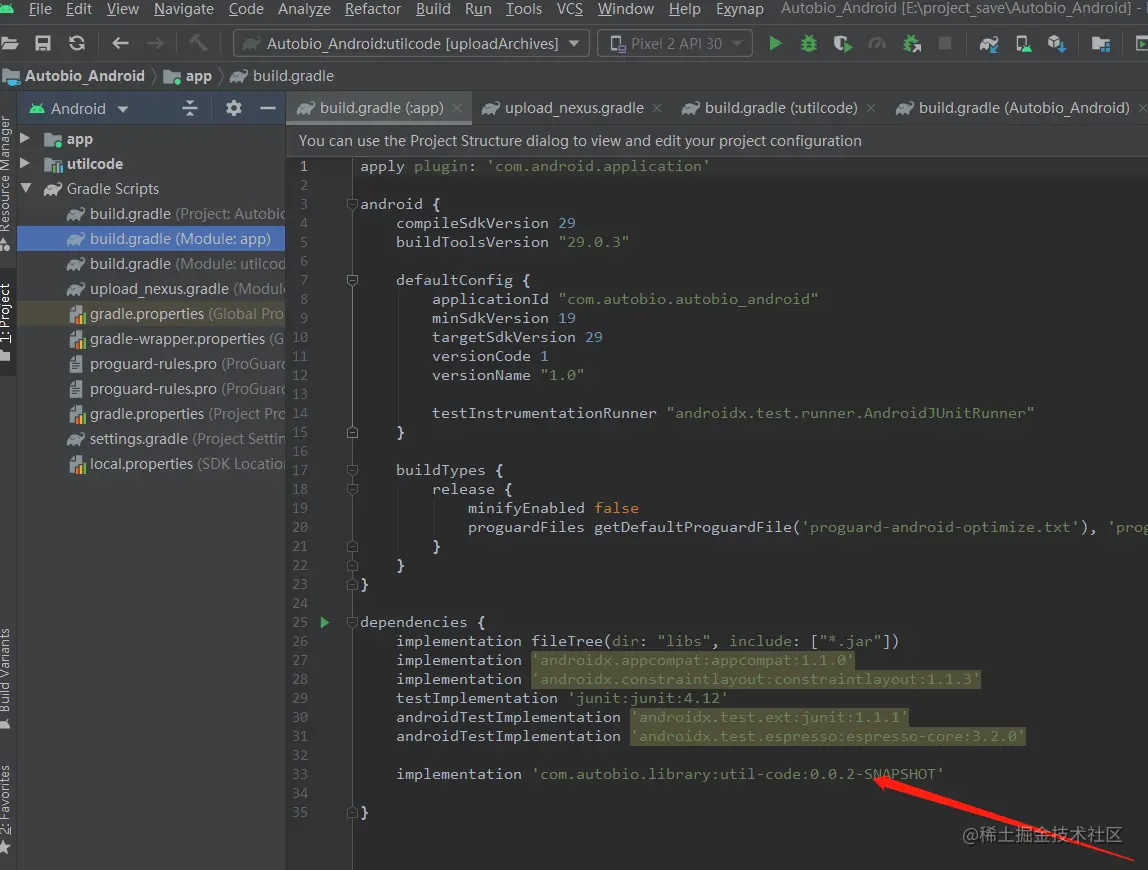This screenshot has width=1148, height=870.
Task: Click Sync Project with Gradle Files icon
Action: (989, 44)
